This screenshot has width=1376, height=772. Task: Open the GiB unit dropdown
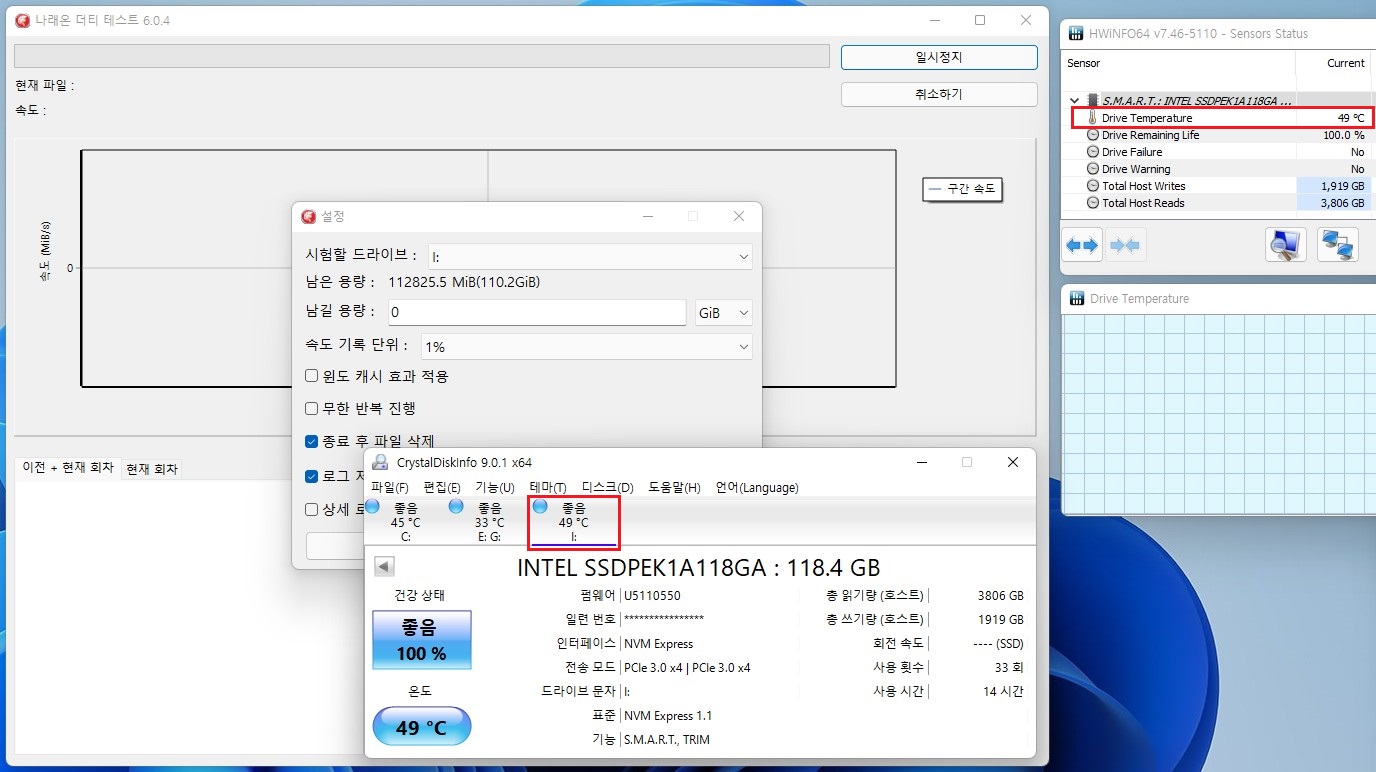coord(724,313)
